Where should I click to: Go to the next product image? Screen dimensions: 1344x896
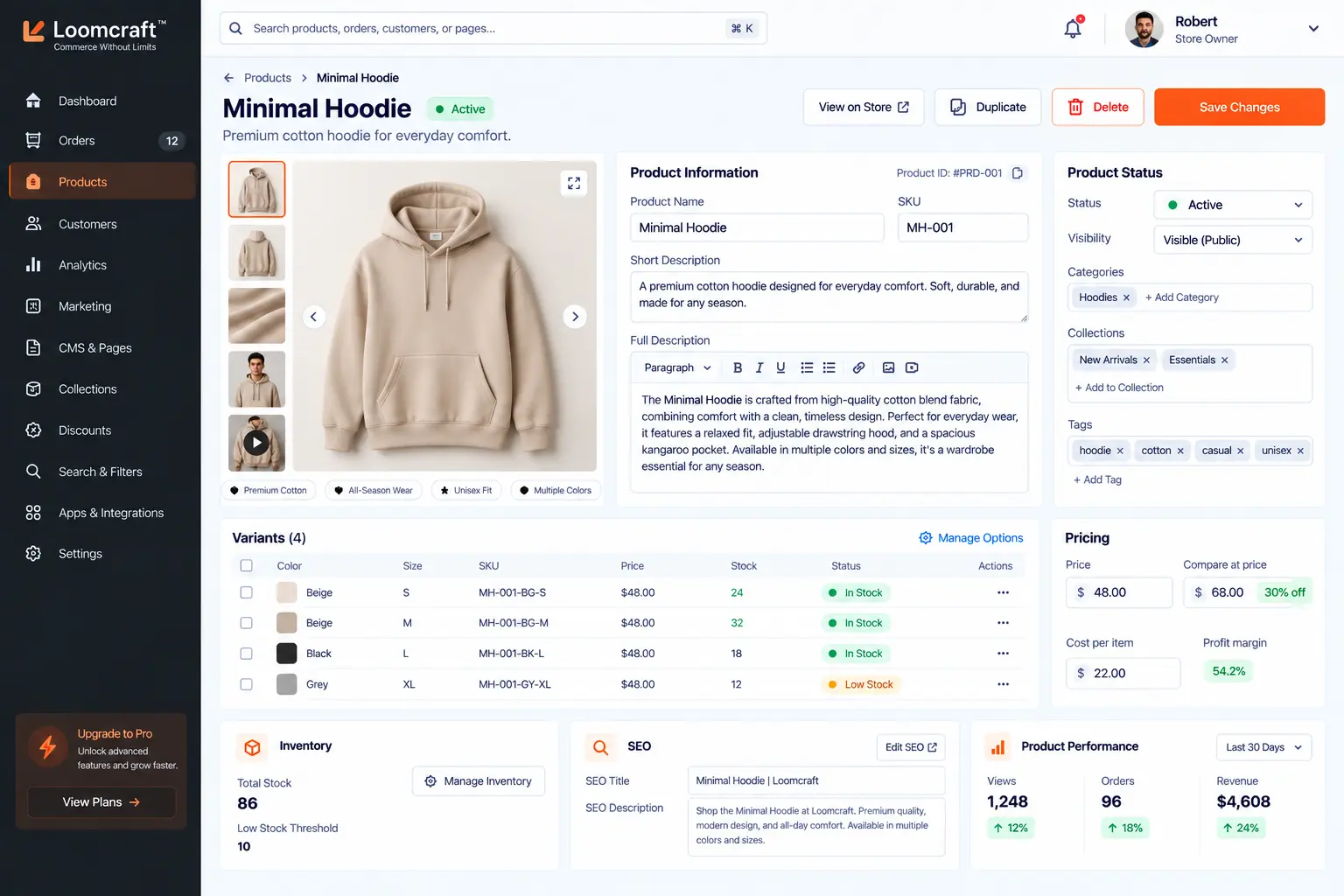click(575, 317)
